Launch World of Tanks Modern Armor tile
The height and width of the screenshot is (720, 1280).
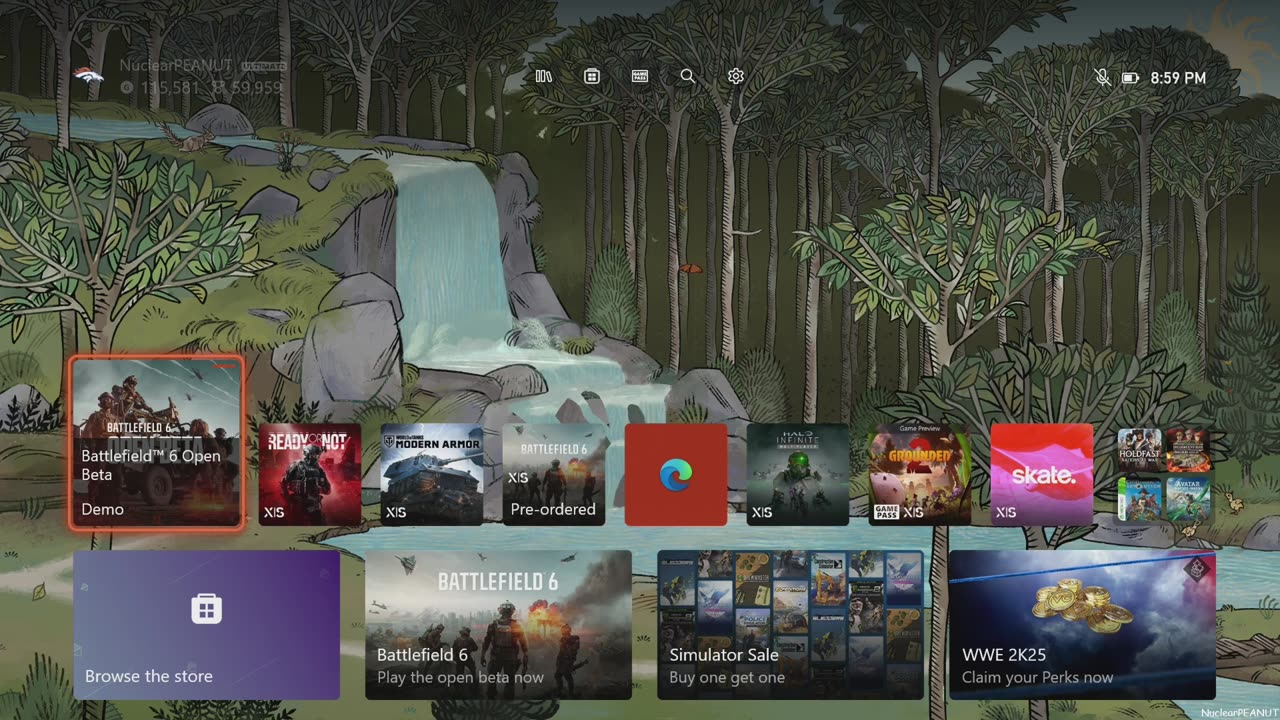point(432,474)
